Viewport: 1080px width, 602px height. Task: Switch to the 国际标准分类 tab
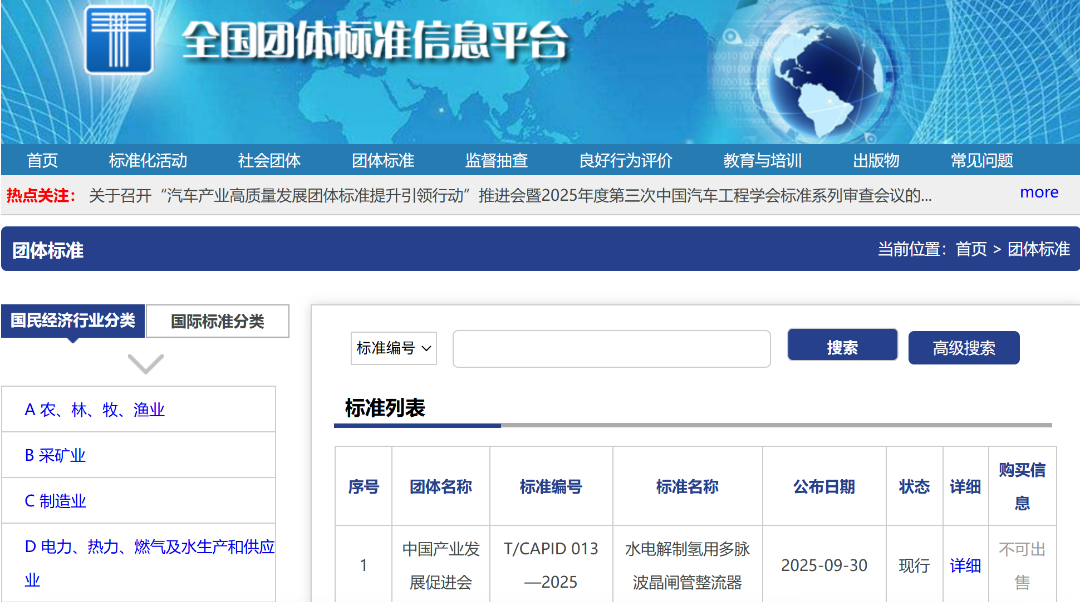click(x=217, y=321)
